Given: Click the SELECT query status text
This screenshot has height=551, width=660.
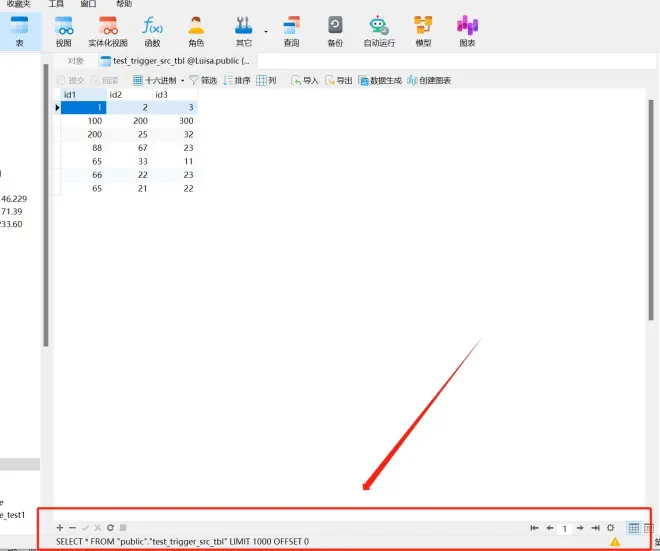Looking at the screenshot, I should coord(182,542).
